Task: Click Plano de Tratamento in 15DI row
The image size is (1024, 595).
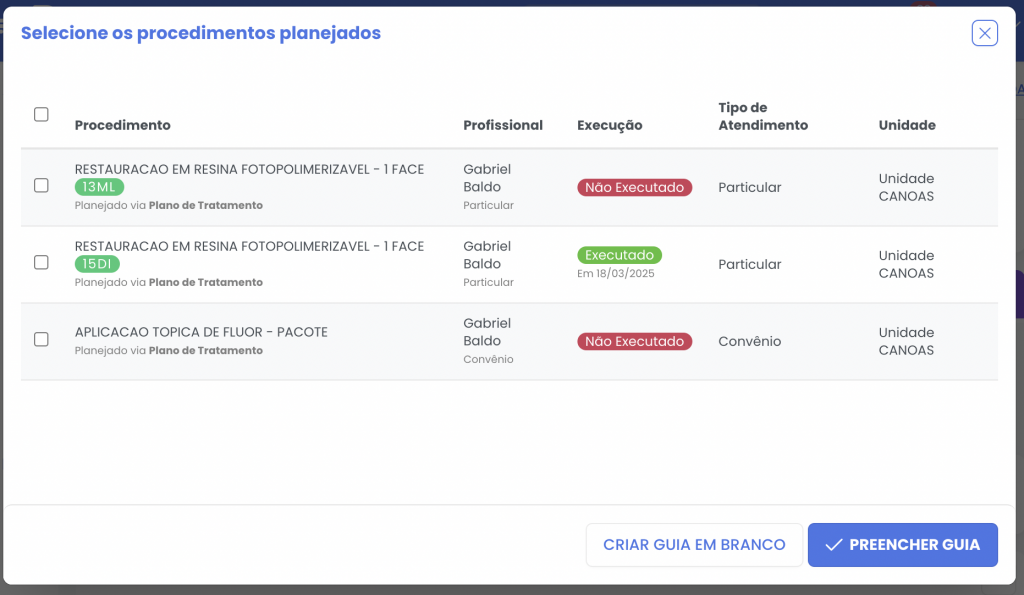Action: click(205, 282)
